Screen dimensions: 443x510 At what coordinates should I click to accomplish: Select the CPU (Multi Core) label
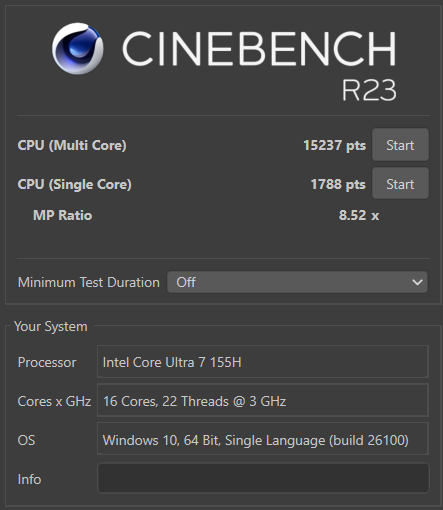(72, 145)
